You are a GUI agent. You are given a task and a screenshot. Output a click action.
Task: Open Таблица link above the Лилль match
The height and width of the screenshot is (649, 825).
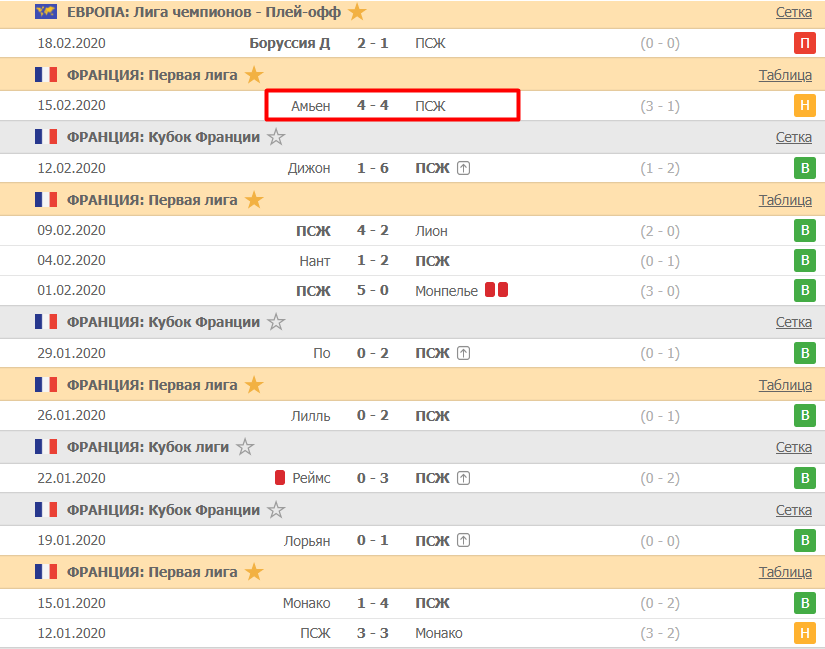point(785,385)
